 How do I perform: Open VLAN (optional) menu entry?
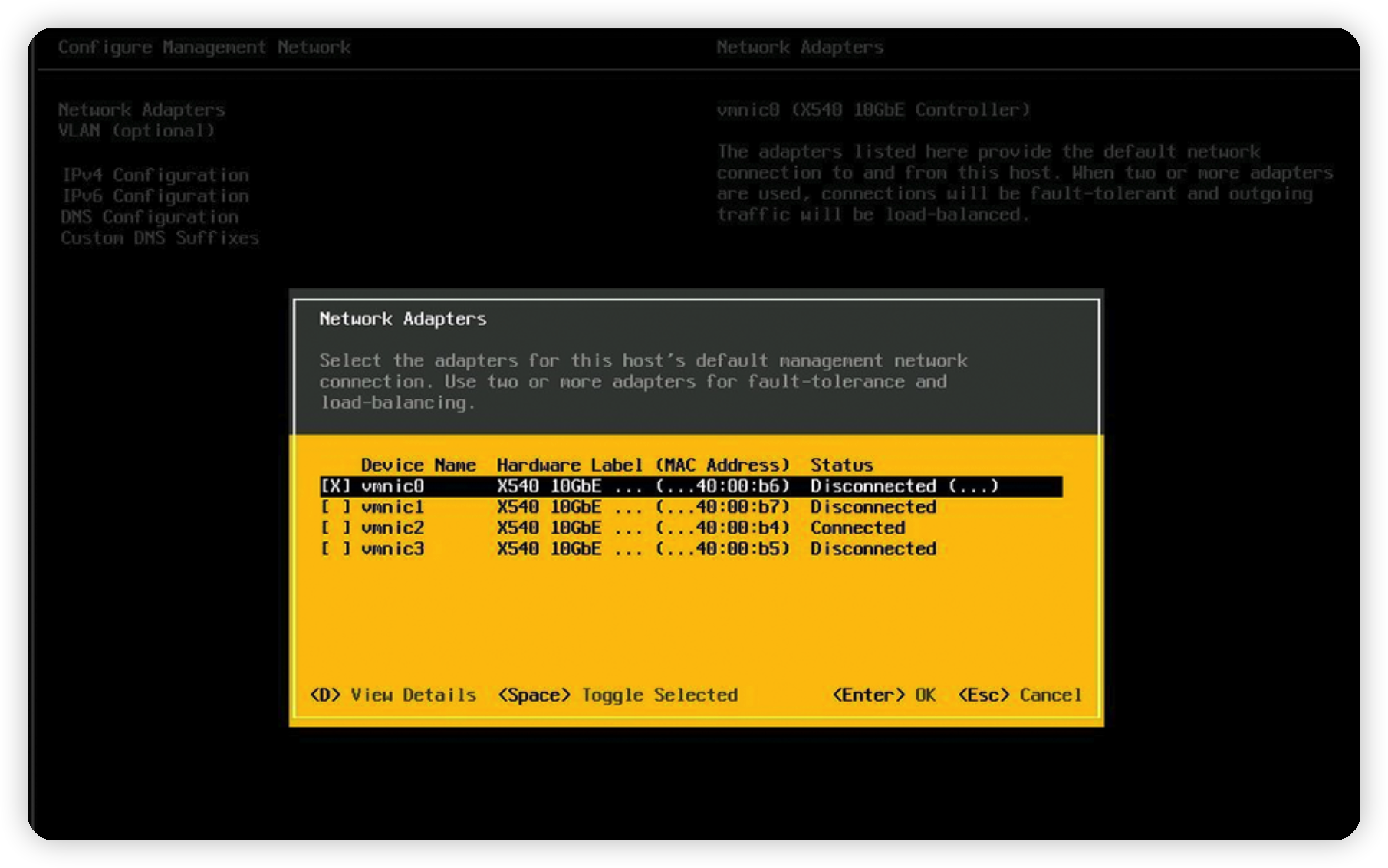click(x=136, y=130)
